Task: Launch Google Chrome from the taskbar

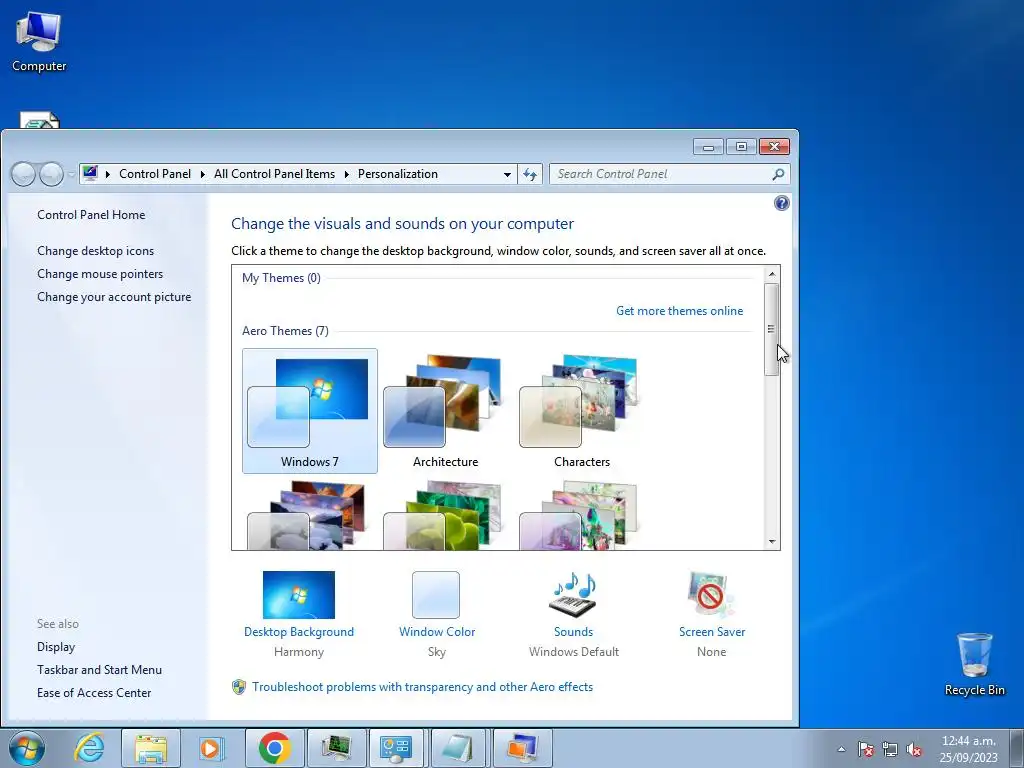Action: (274, 748)
